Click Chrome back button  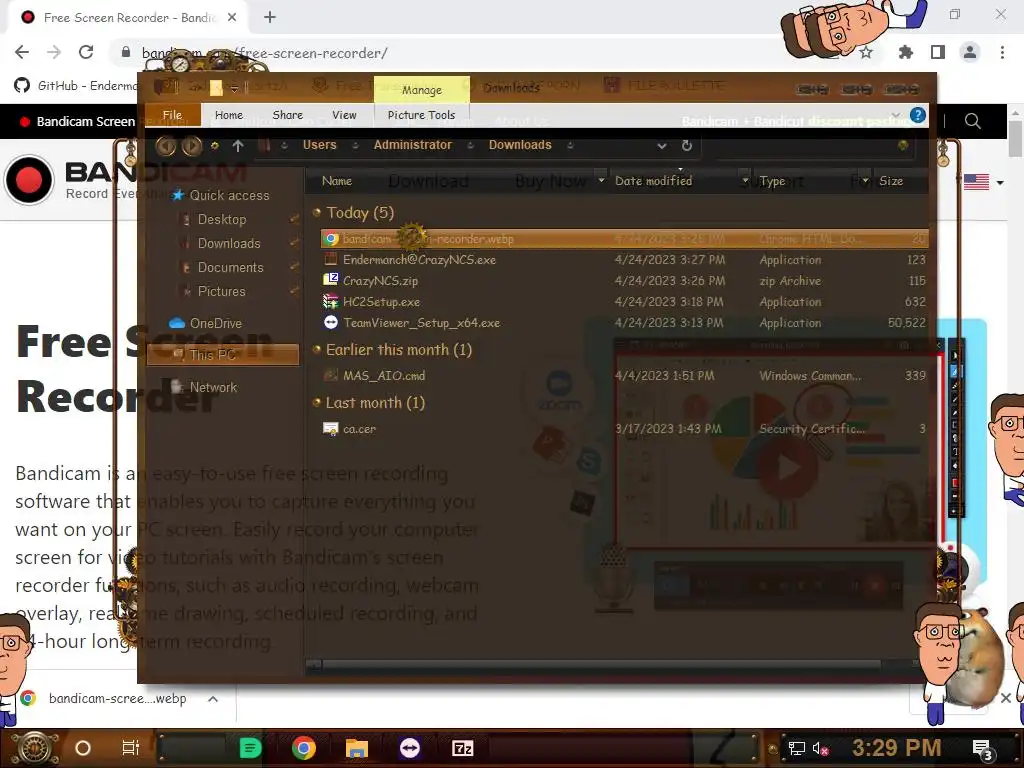(22, 52)
